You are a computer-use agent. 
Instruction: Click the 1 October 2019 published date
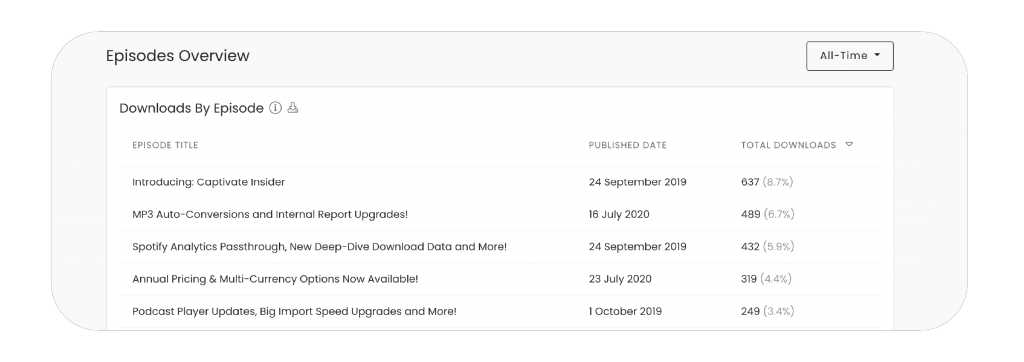[x=625, y=312]
